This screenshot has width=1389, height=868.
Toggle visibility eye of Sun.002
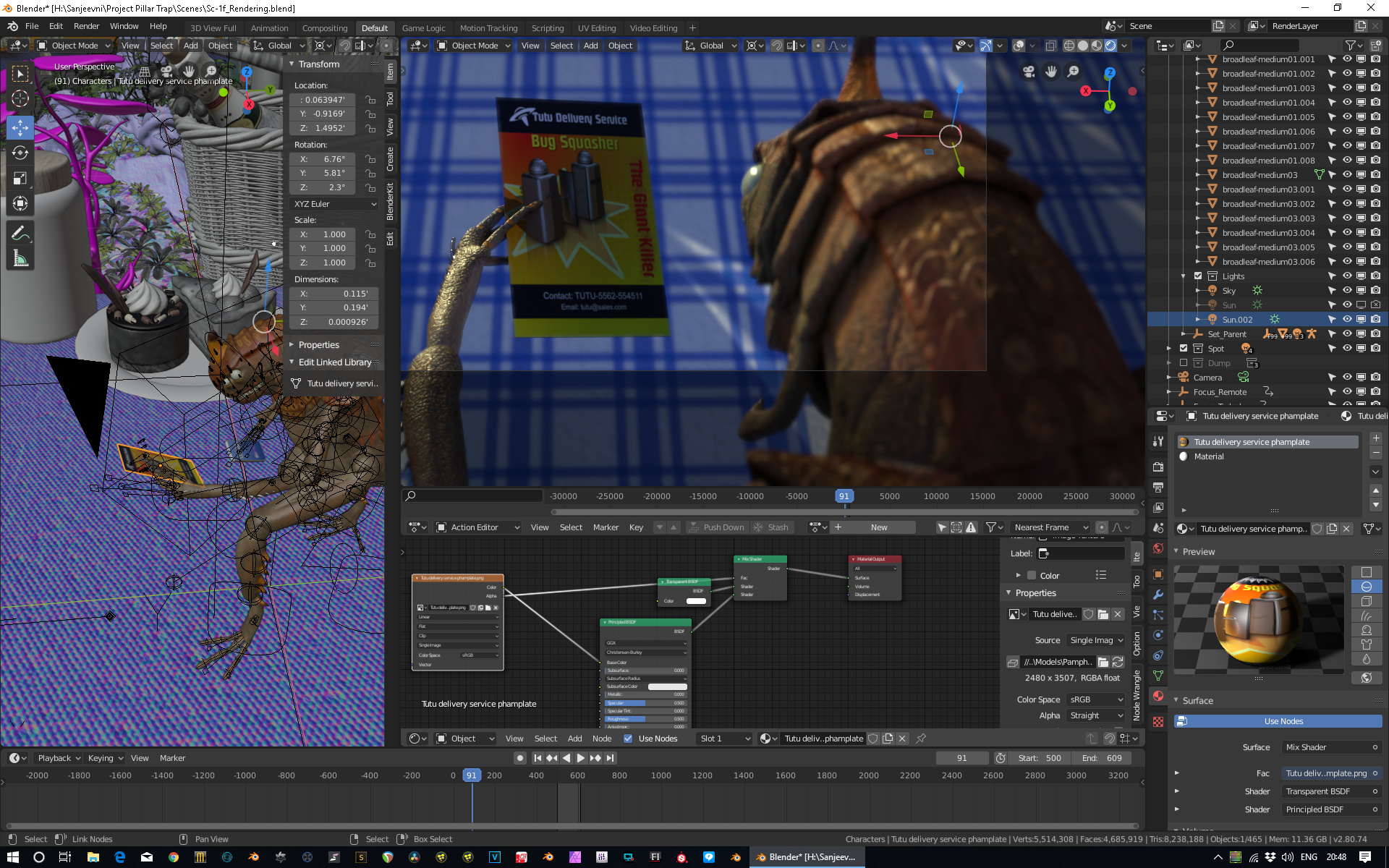[x=1347, y=319]
